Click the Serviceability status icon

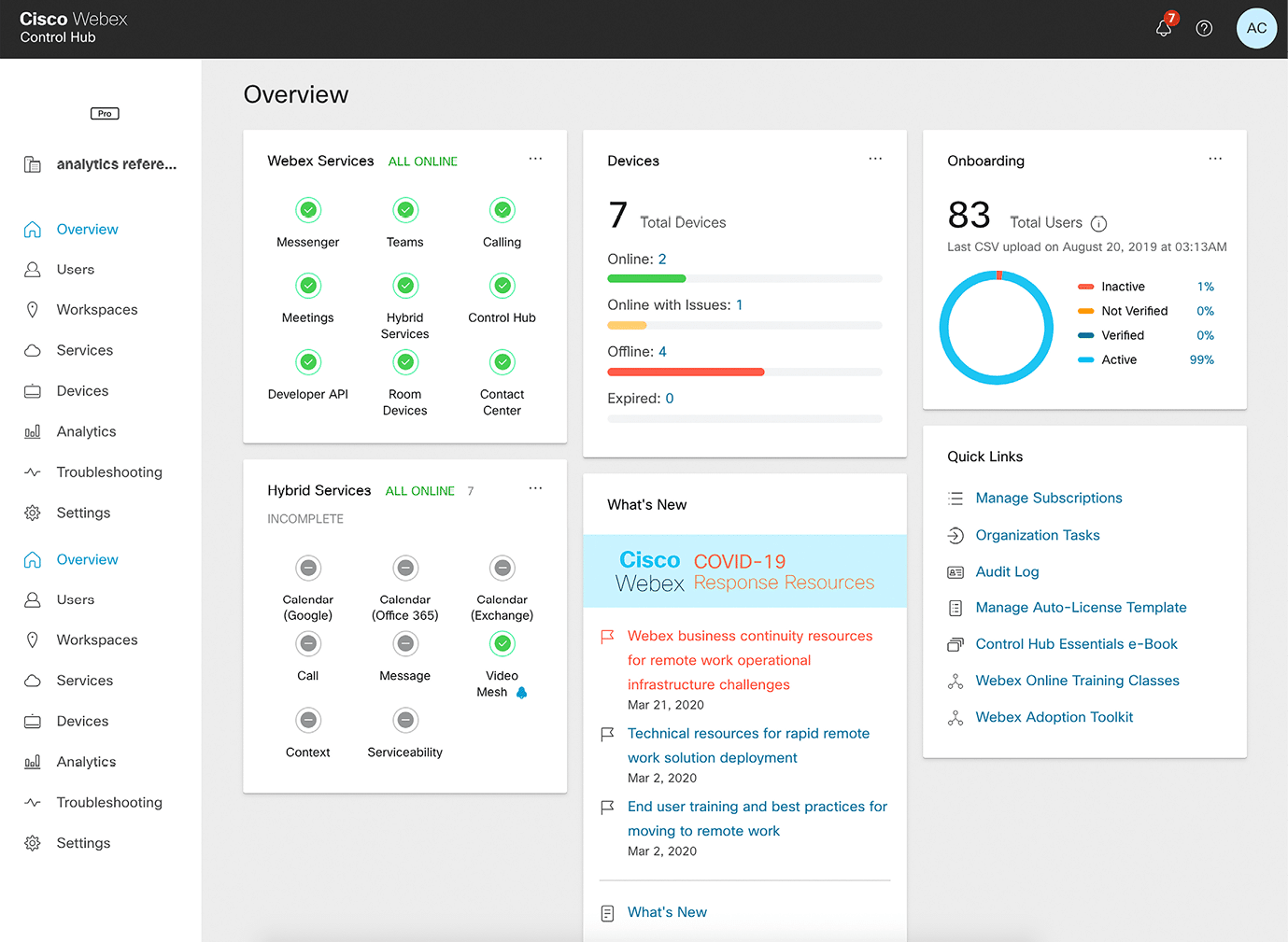405,720
